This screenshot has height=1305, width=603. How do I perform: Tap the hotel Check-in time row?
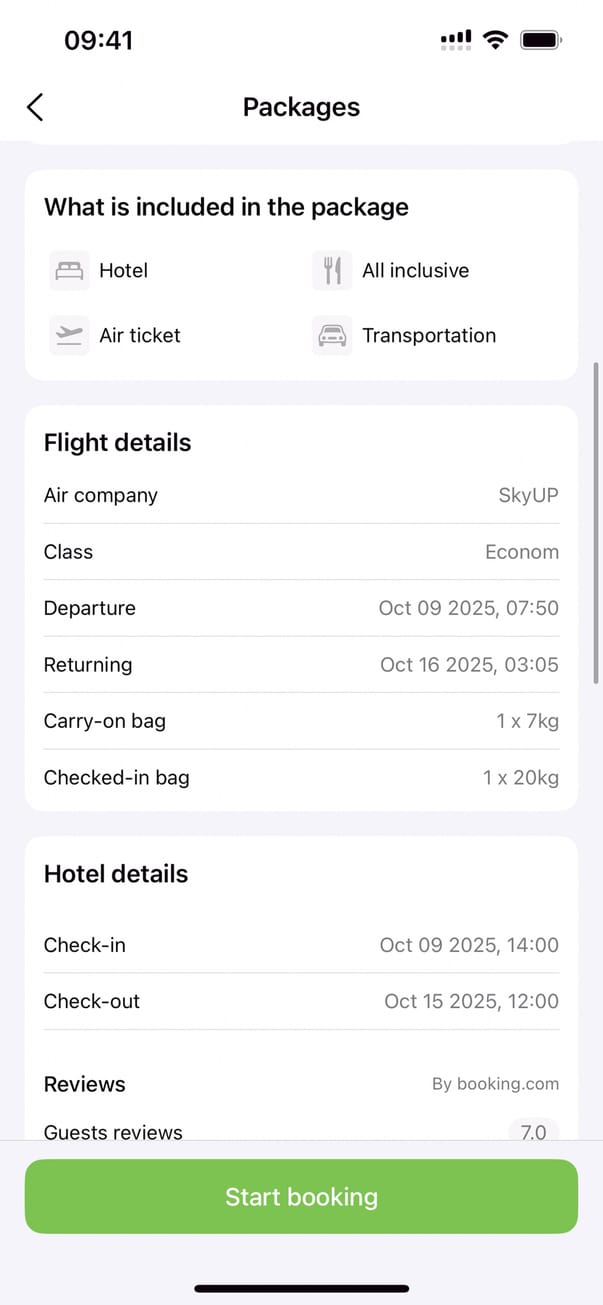[301, 945]
